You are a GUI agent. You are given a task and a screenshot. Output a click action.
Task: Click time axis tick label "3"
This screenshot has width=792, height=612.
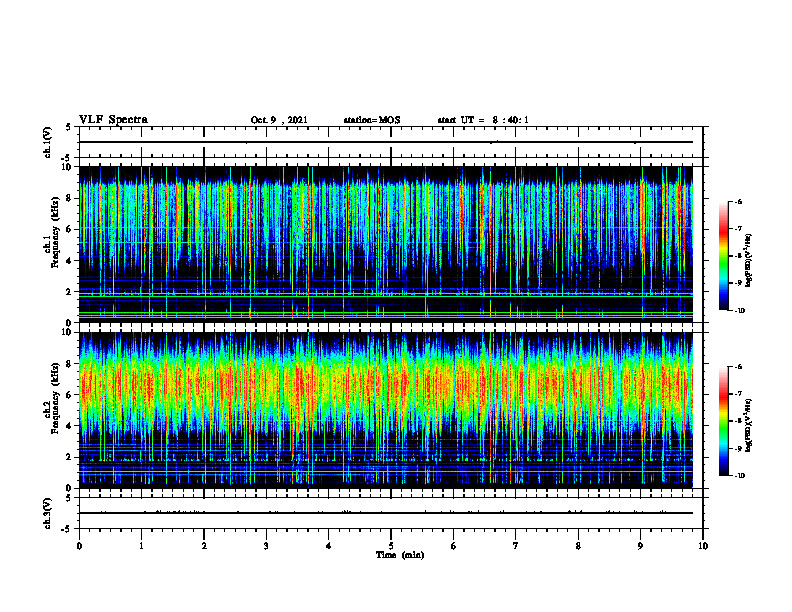coord(266,546)
